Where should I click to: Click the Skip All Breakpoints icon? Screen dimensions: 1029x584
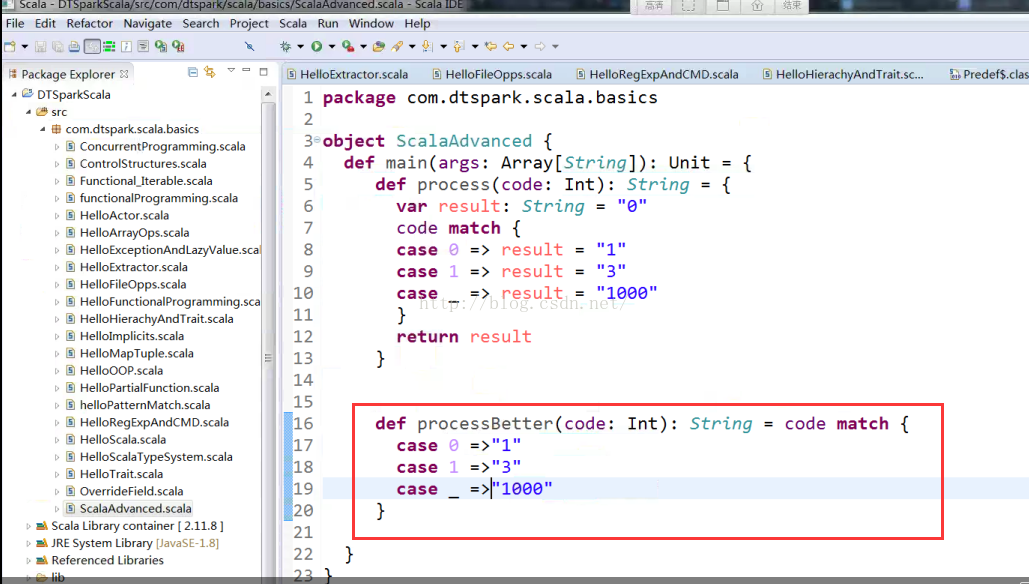coord(249,47)
